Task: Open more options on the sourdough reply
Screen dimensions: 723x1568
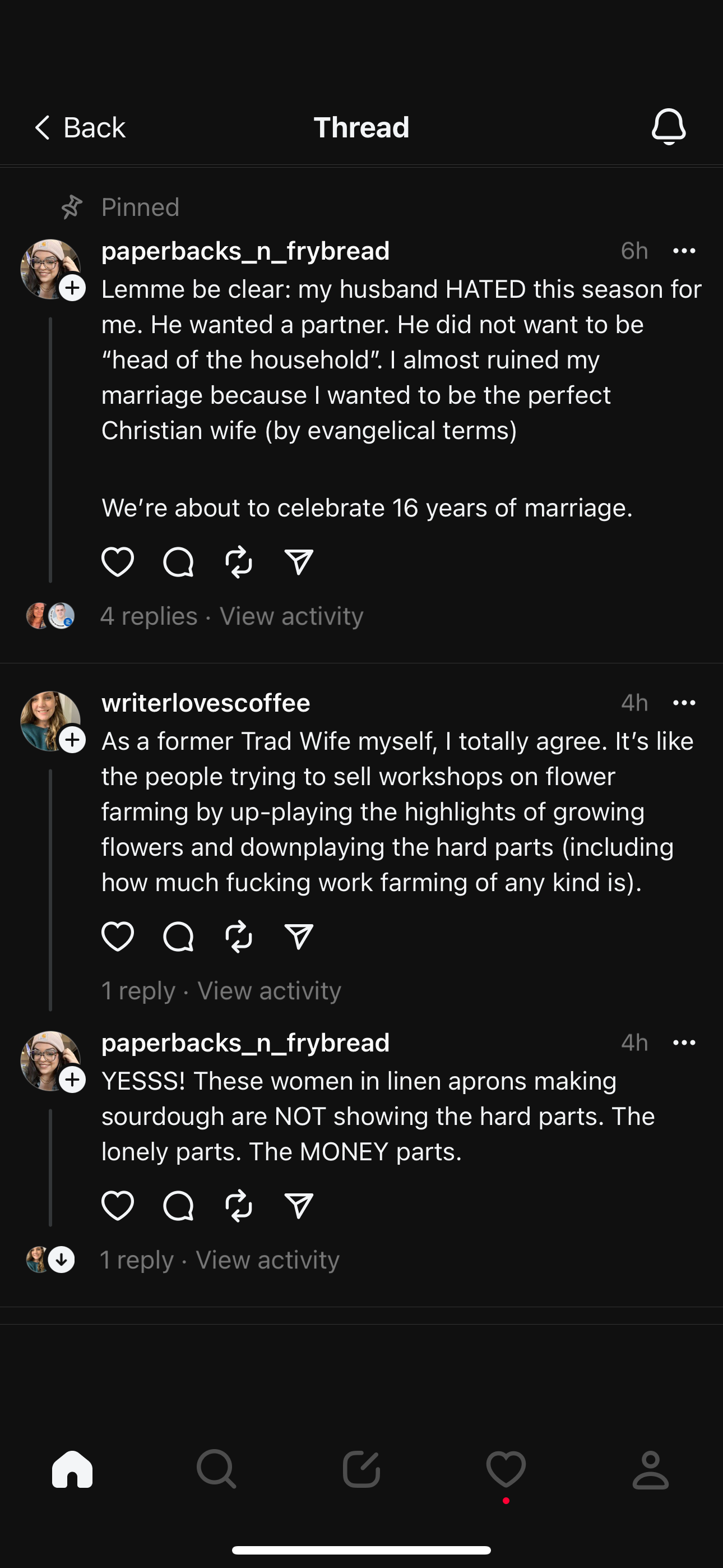Action: (684, 1043)
